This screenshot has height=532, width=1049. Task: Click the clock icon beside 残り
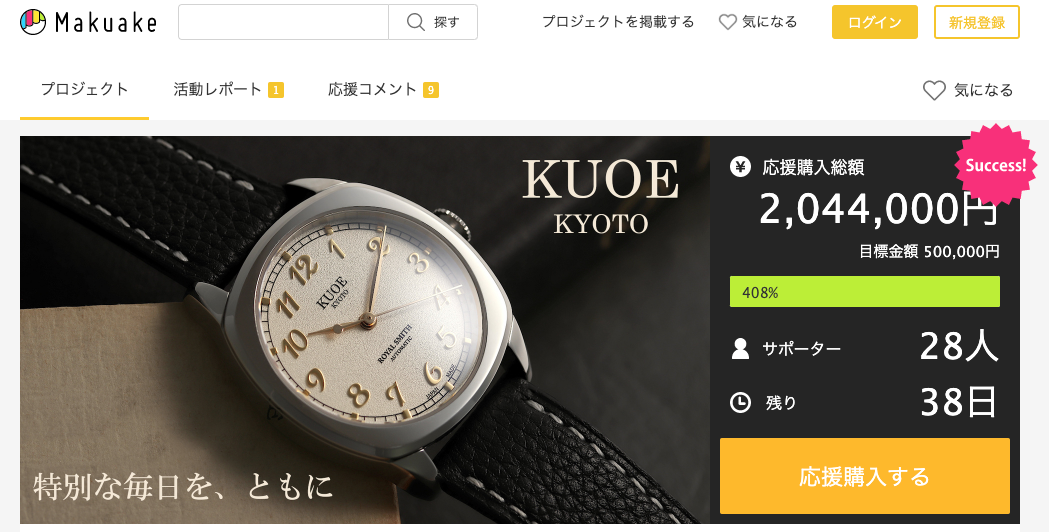tap(740, 402)
